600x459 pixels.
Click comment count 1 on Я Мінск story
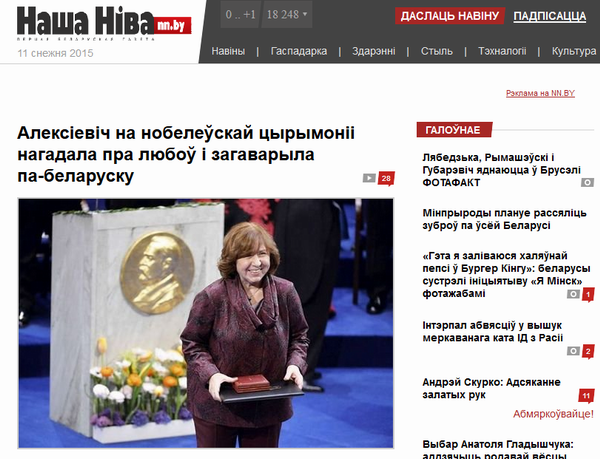[x=588, y=294]
